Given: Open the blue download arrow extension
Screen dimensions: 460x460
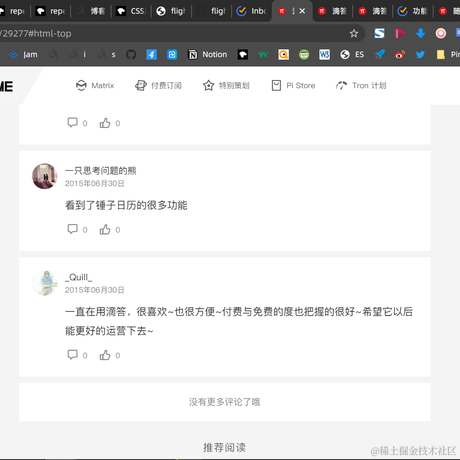Looking at the screenshot, I should (x=420, y=33).
